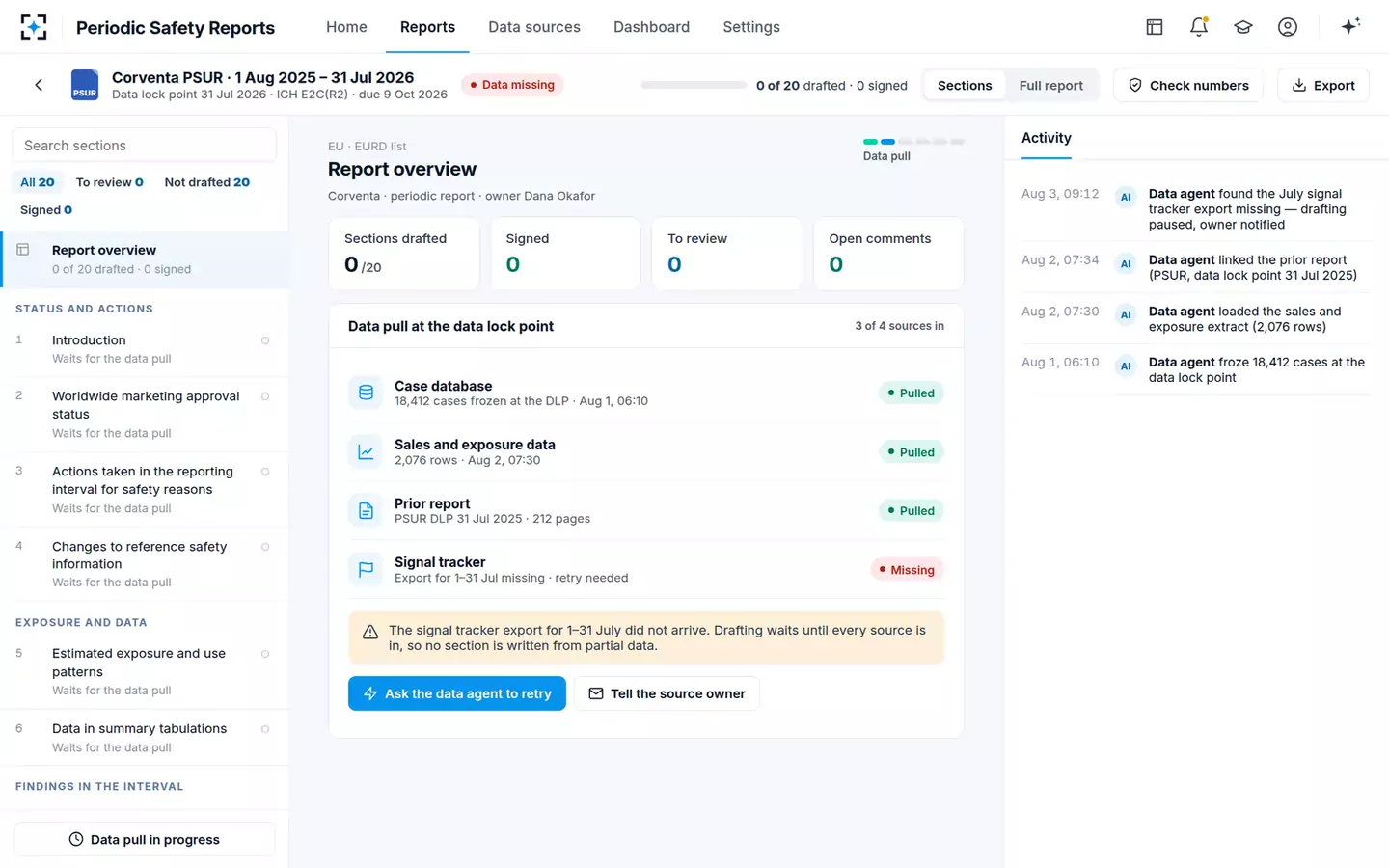Open section 5 Estimated exposure and use patterns
This screenshot has height=868, width=1389.
[x=145, y=672]
